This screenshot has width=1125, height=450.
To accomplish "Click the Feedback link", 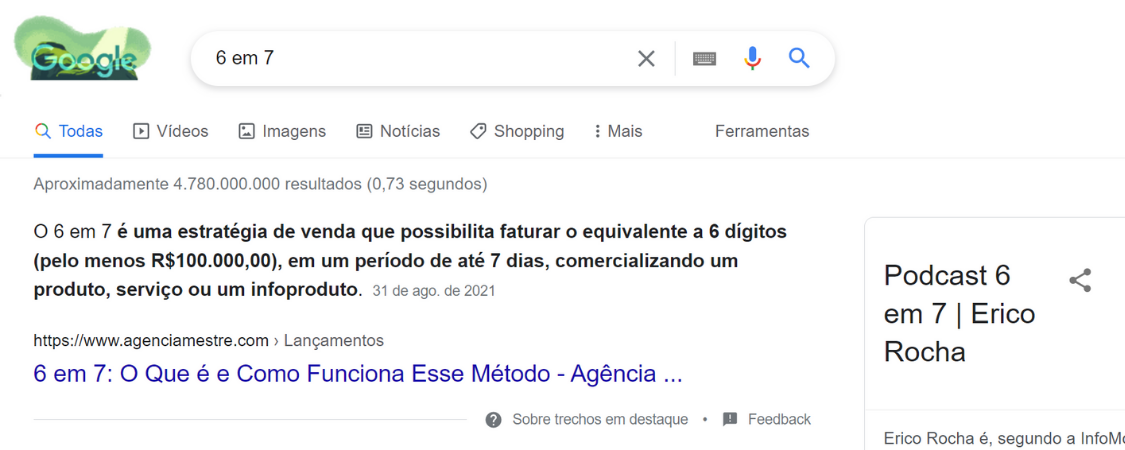I will tap(779, 420).
